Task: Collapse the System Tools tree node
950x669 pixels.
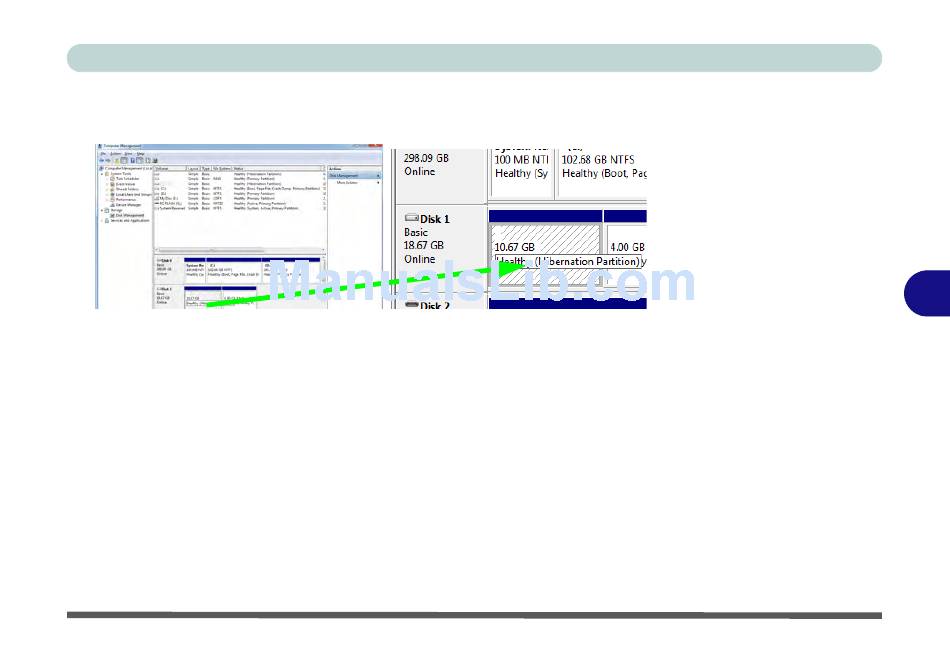Action: pos(102,174)
